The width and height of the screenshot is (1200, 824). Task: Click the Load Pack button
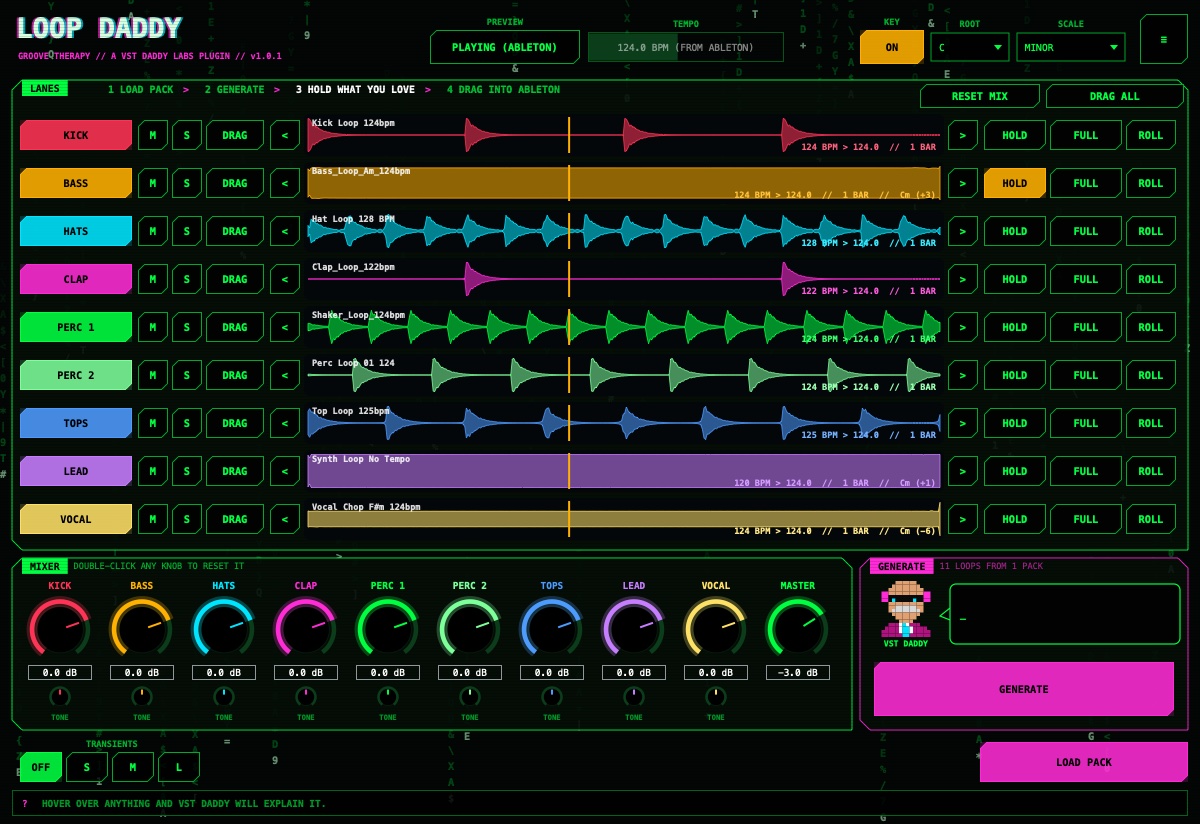[1084, 762]
